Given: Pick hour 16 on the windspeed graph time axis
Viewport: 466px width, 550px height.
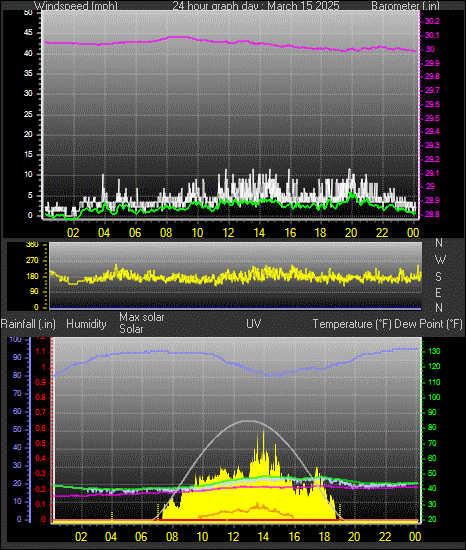Looking at the screenshot, I should (x=290, y=233).
